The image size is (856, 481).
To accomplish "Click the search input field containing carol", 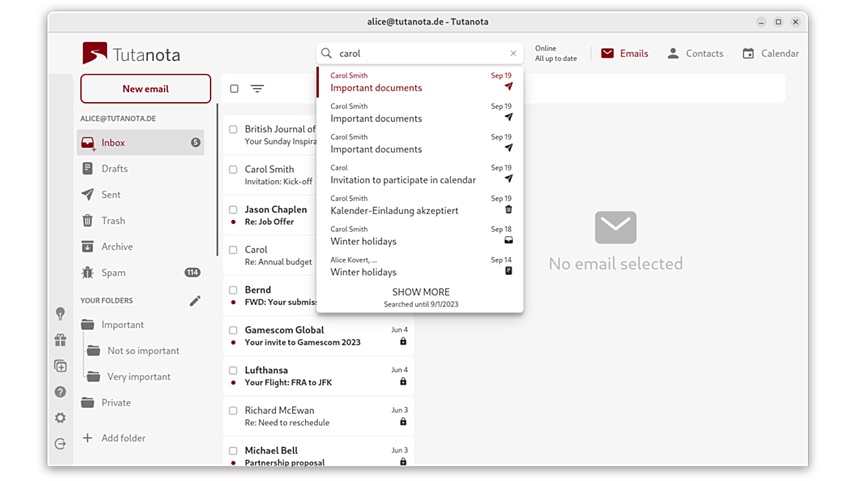I will tap(421, 54).
